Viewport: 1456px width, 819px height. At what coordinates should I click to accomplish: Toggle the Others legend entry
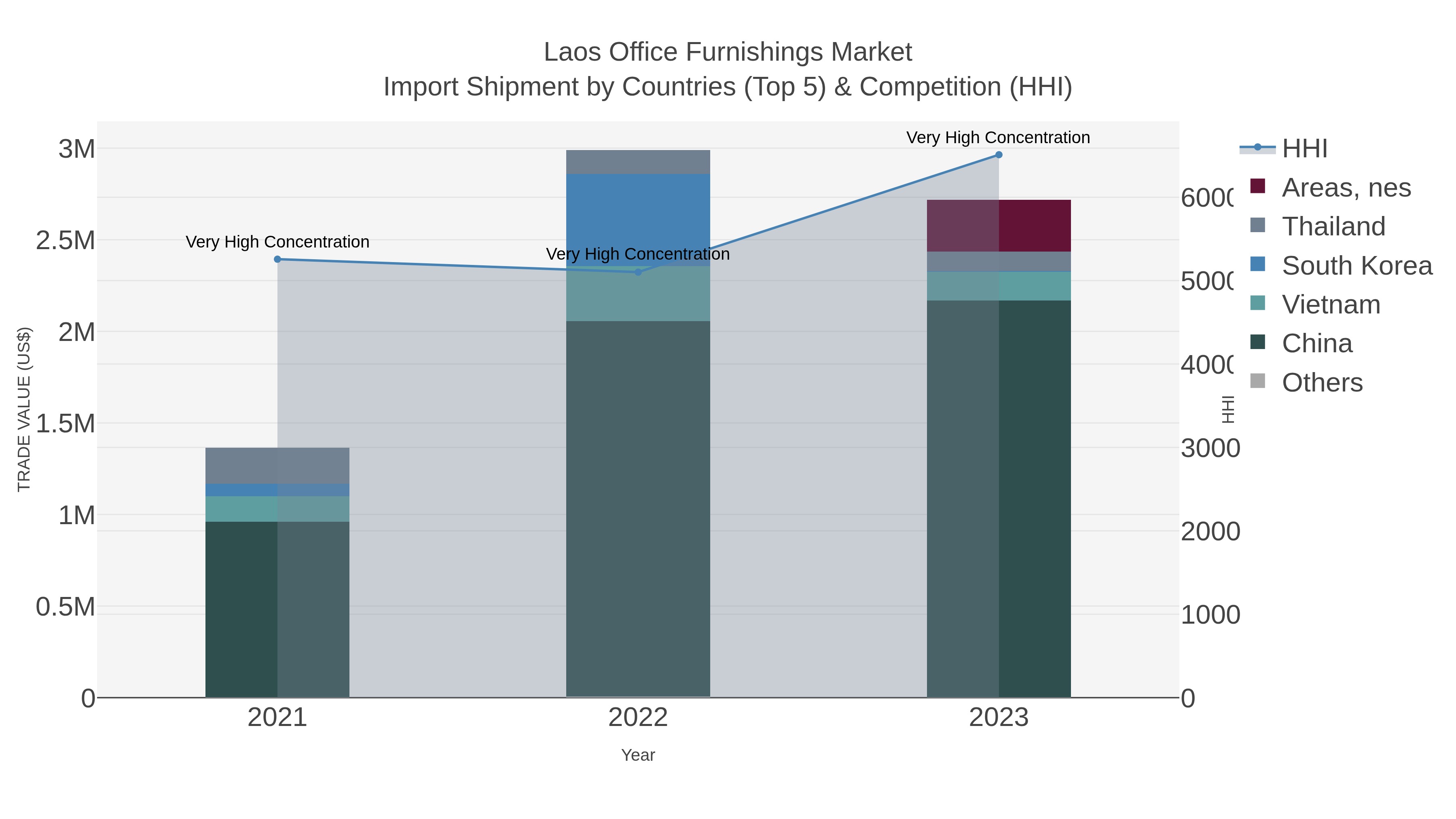pos(1307,382)
